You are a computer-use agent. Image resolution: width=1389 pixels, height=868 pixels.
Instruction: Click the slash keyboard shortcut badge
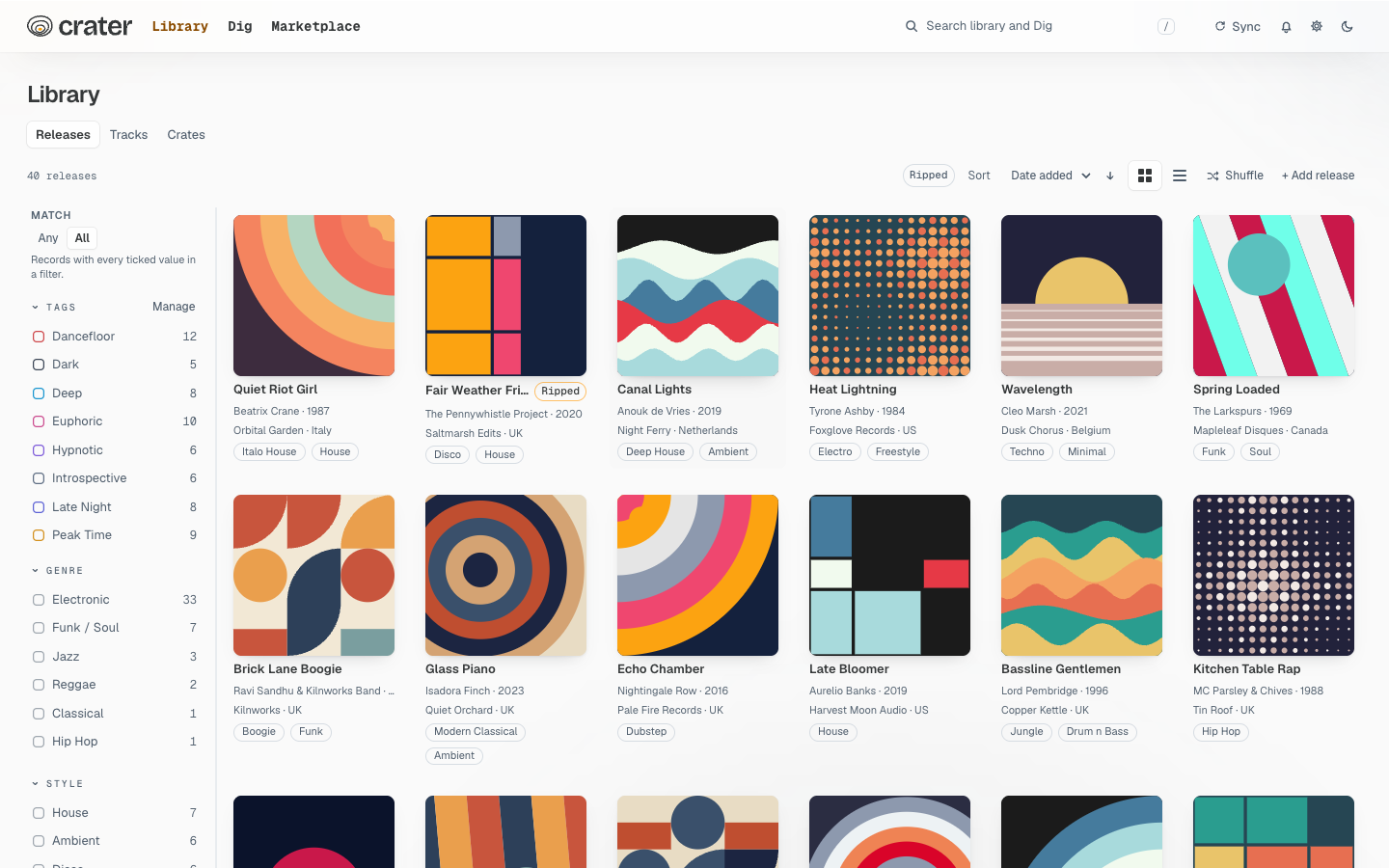pos(1166,26)
